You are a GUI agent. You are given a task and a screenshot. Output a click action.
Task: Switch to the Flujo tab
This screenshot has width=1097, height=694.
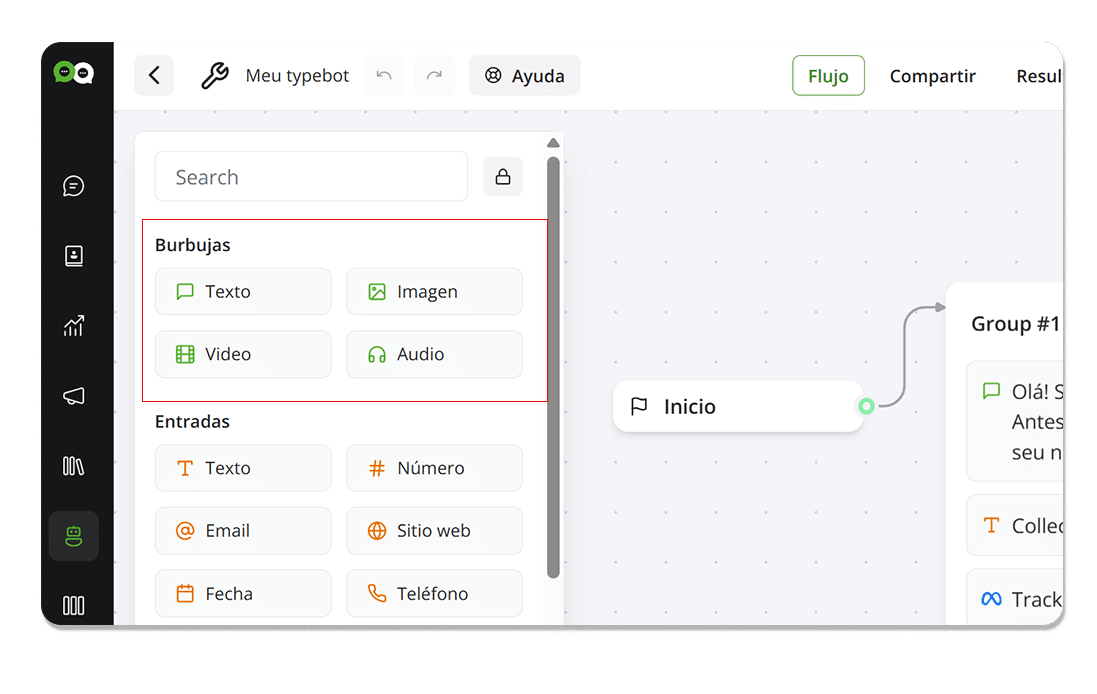(x=828, y=76)
